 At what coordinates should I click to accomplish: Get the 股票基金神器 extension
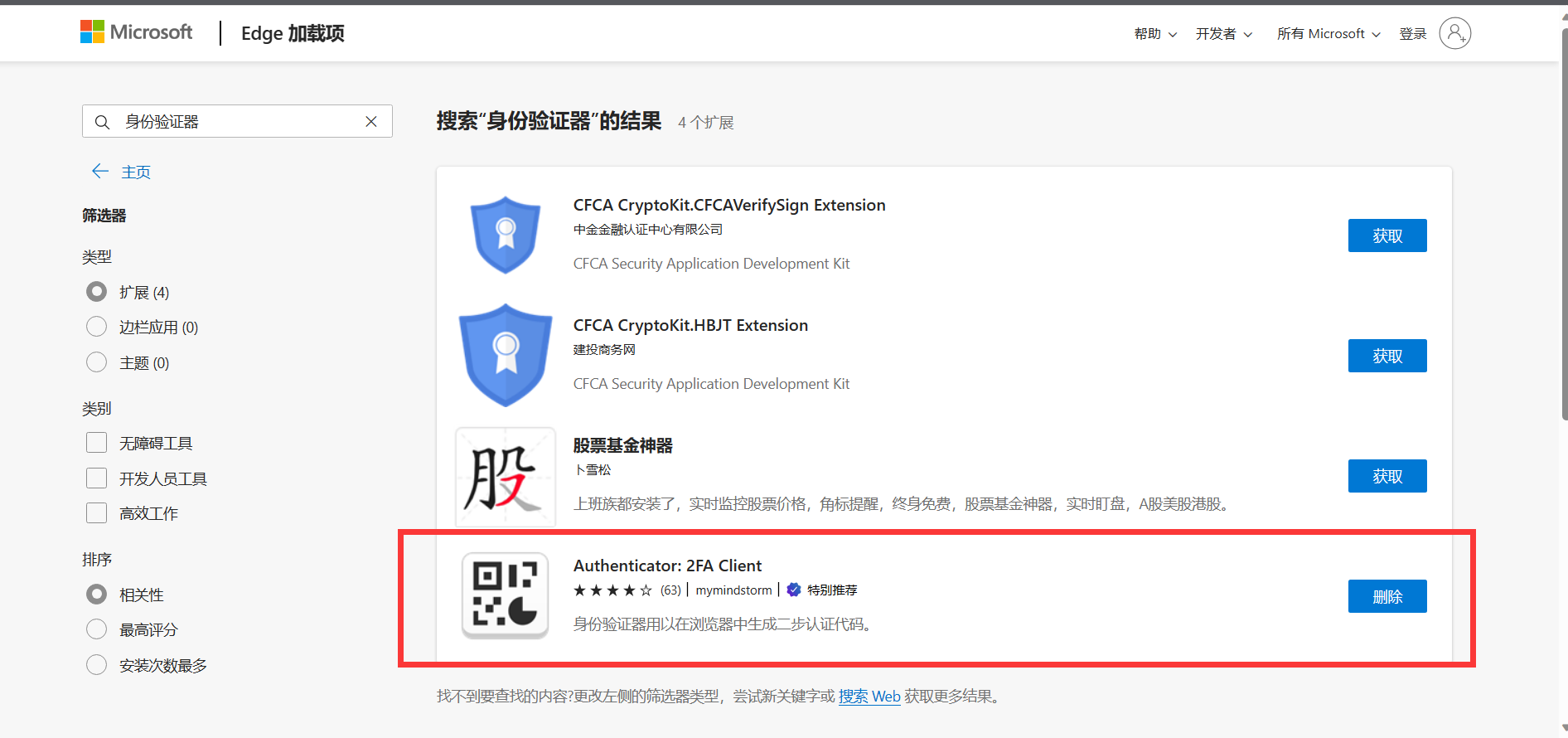pyautogui.click(x=1387, y=476)
